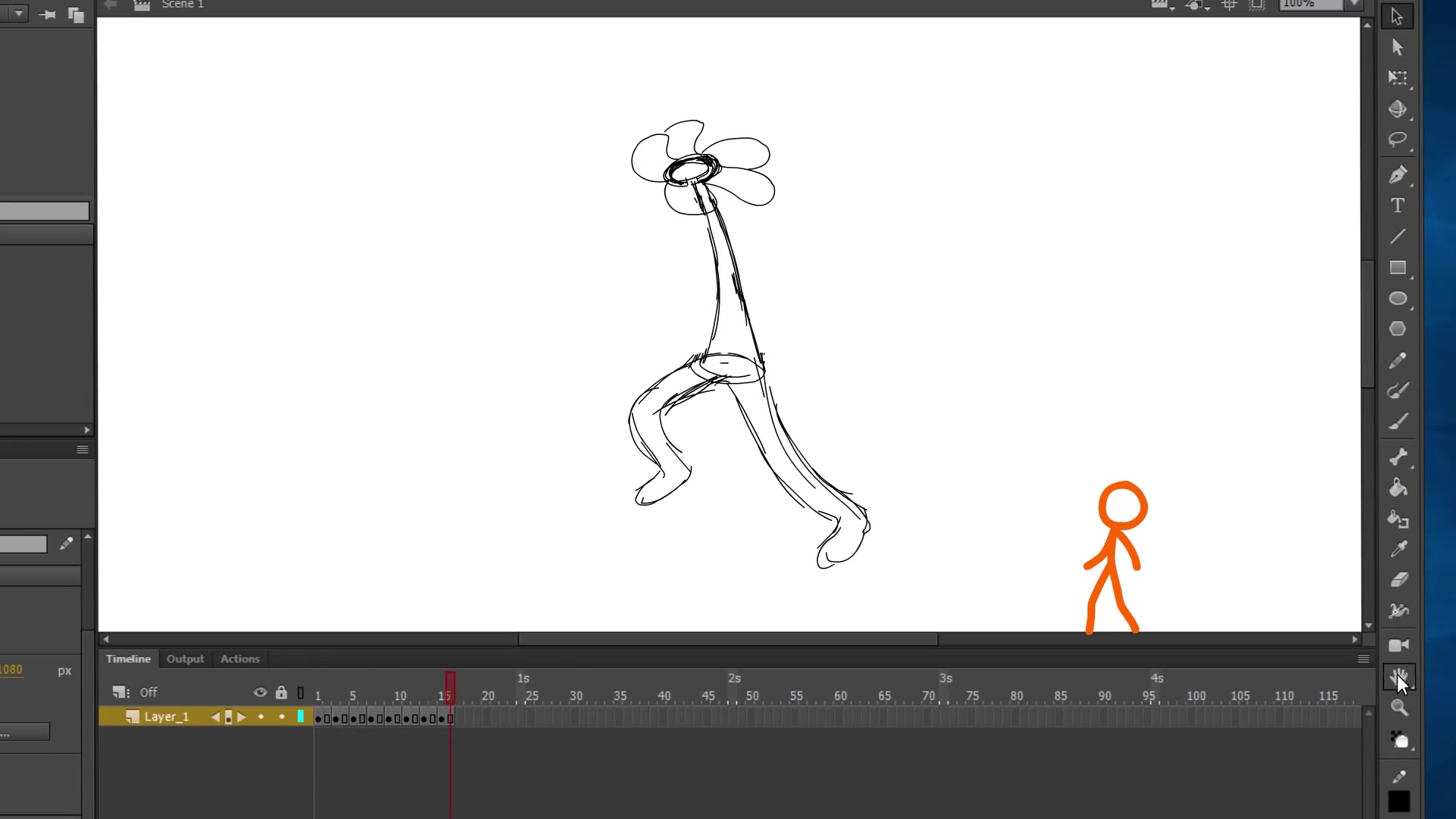The height and width of the screenshot is (819, 1456).
Task: Click the Layer_1 label to rename
Action: tap(165, 717)
